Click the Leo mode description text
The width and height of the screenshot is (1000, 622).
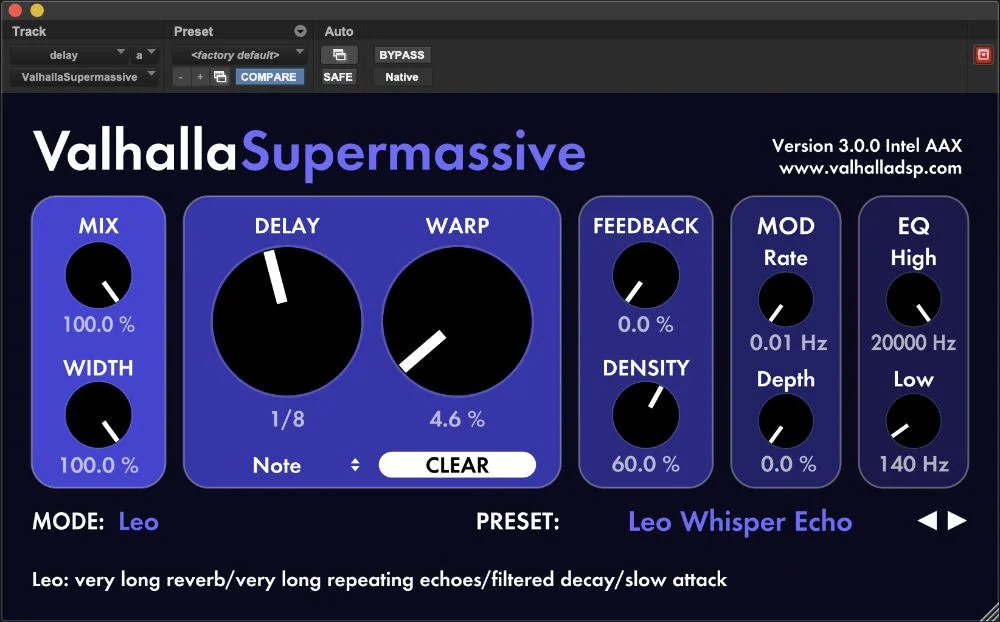coord(379,580)
